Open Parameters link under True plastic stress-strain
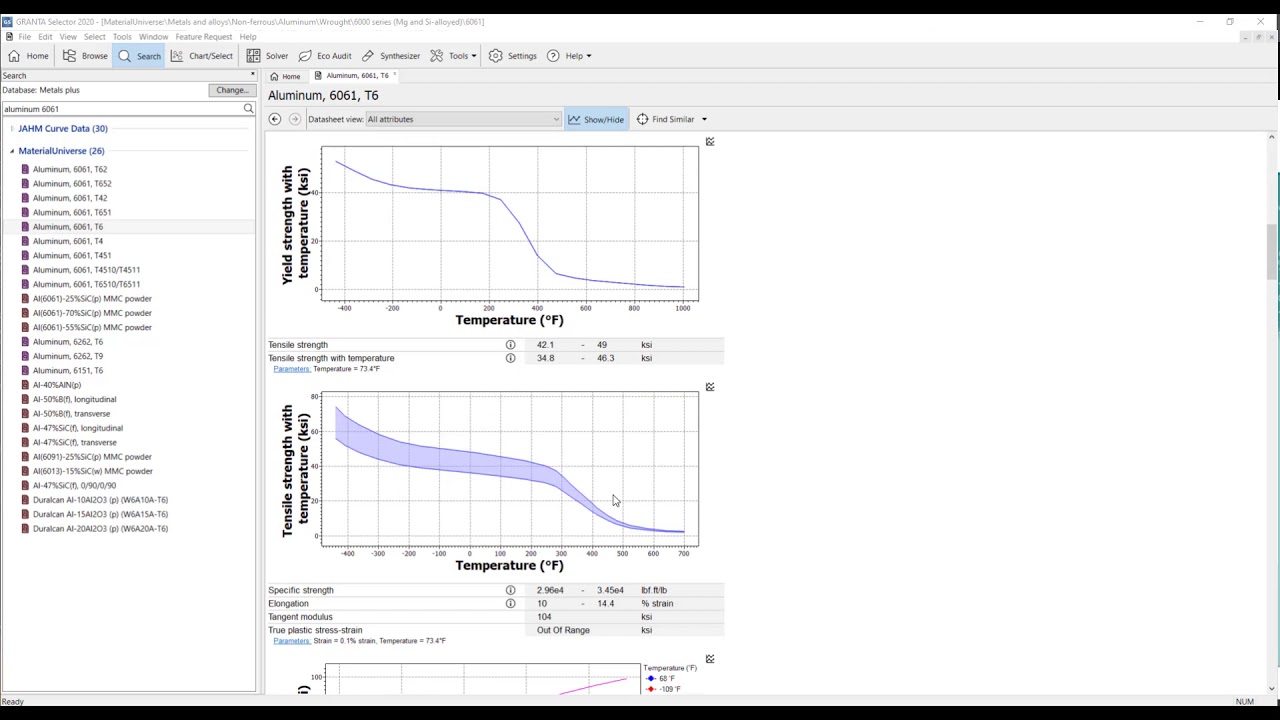This screenshot has width=1280, height=720. coord(291,641)
